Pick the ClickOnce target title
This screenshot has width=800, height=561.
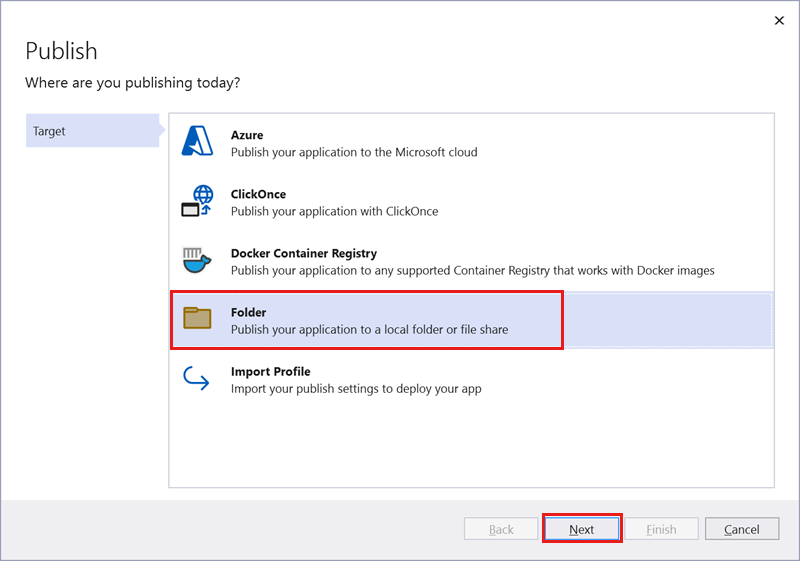(258, 194)
